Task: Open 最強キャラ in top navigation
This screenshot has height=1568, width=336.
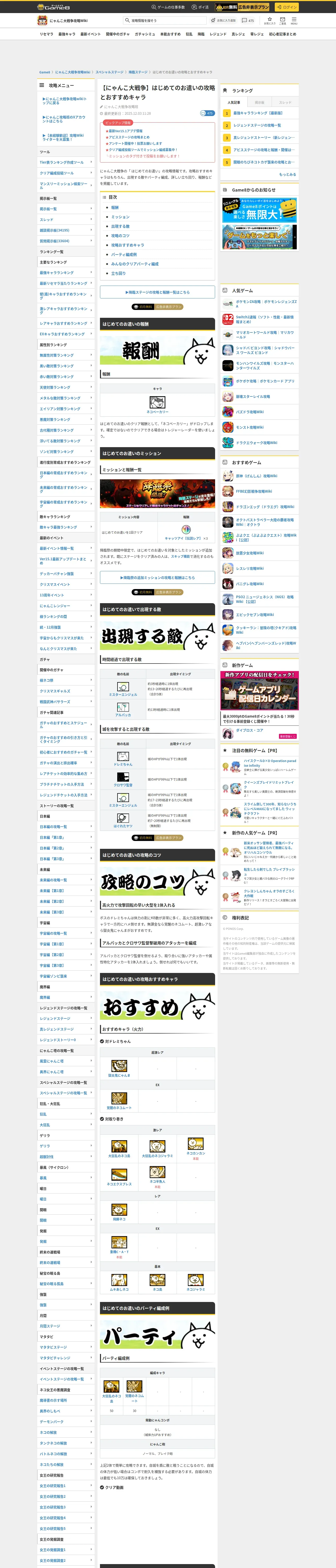Action: [67, 34]
